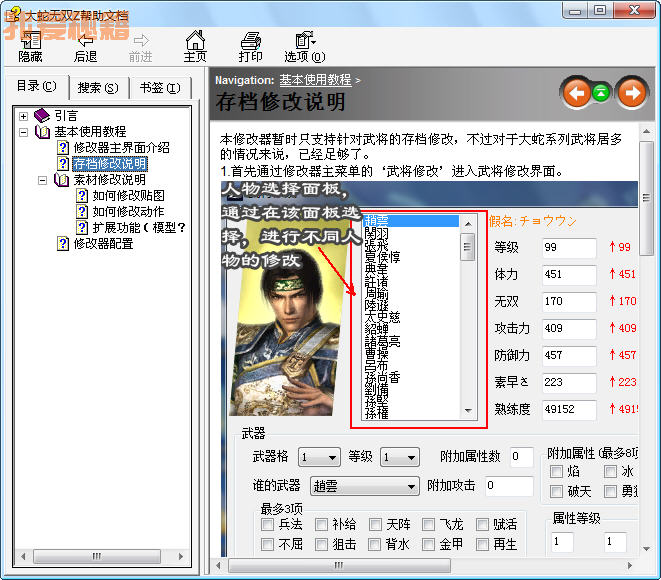Click the green up navigation icon
The height and width of the screenshot is (580, 661).
601,94
